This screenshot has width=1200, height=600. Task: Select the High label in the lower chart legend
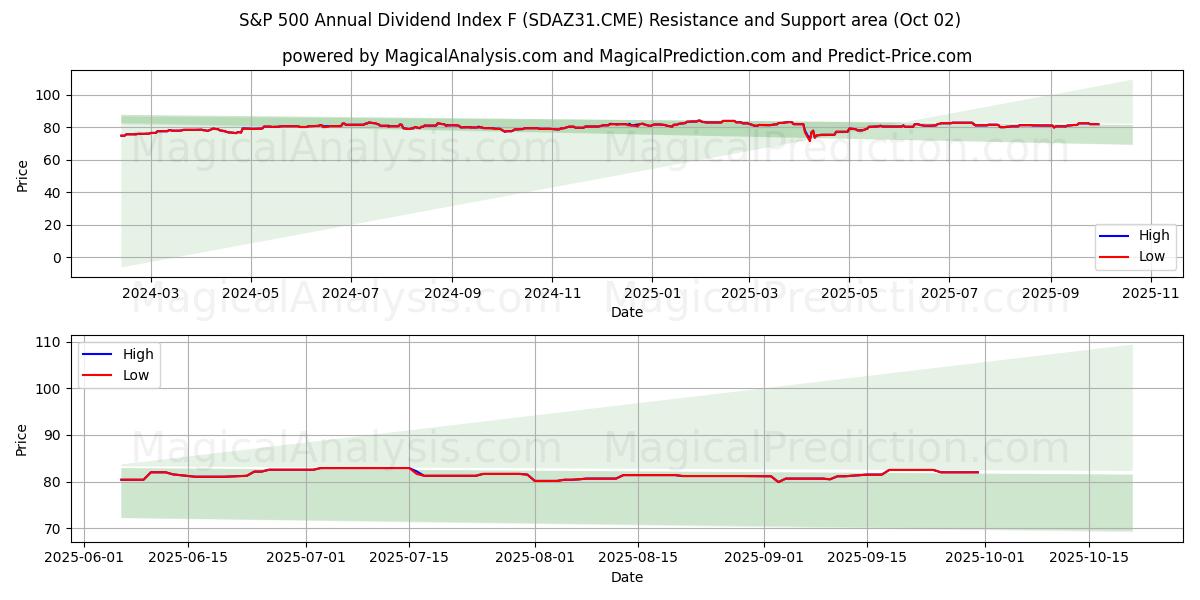(x=138, y=354)
